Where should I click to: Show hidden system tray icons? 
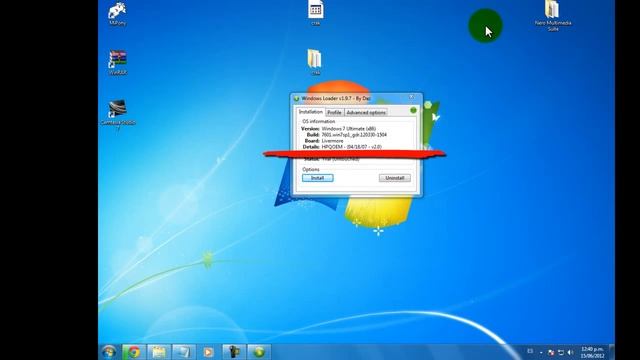point(541,353)
